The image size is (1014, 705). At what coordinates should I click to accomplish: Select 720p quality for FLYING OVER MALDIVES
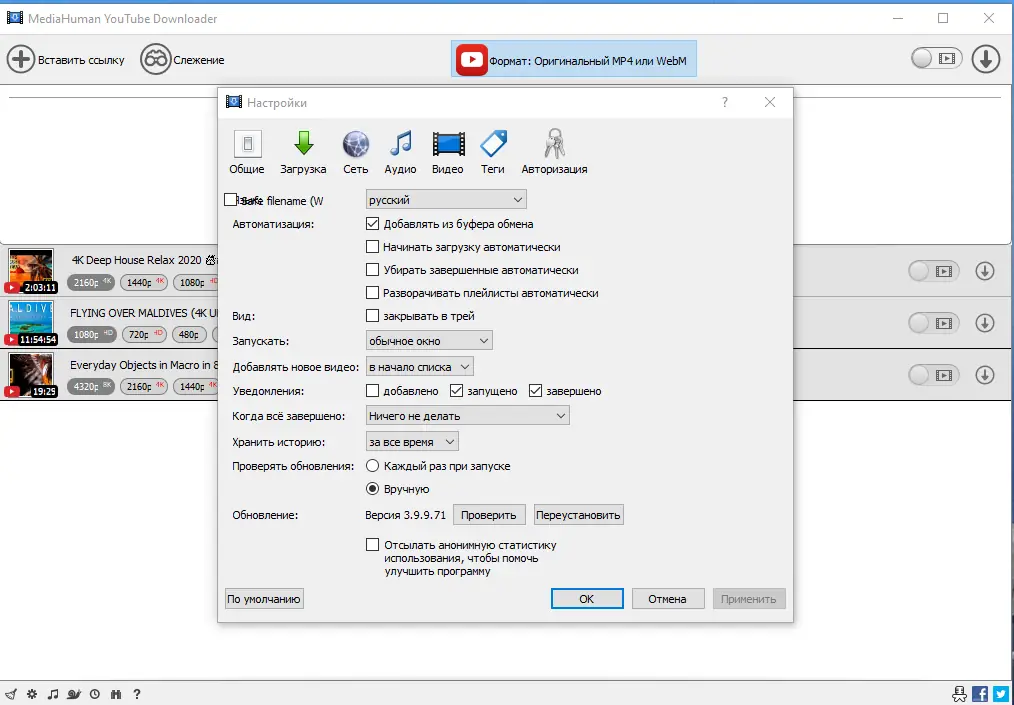144,334
